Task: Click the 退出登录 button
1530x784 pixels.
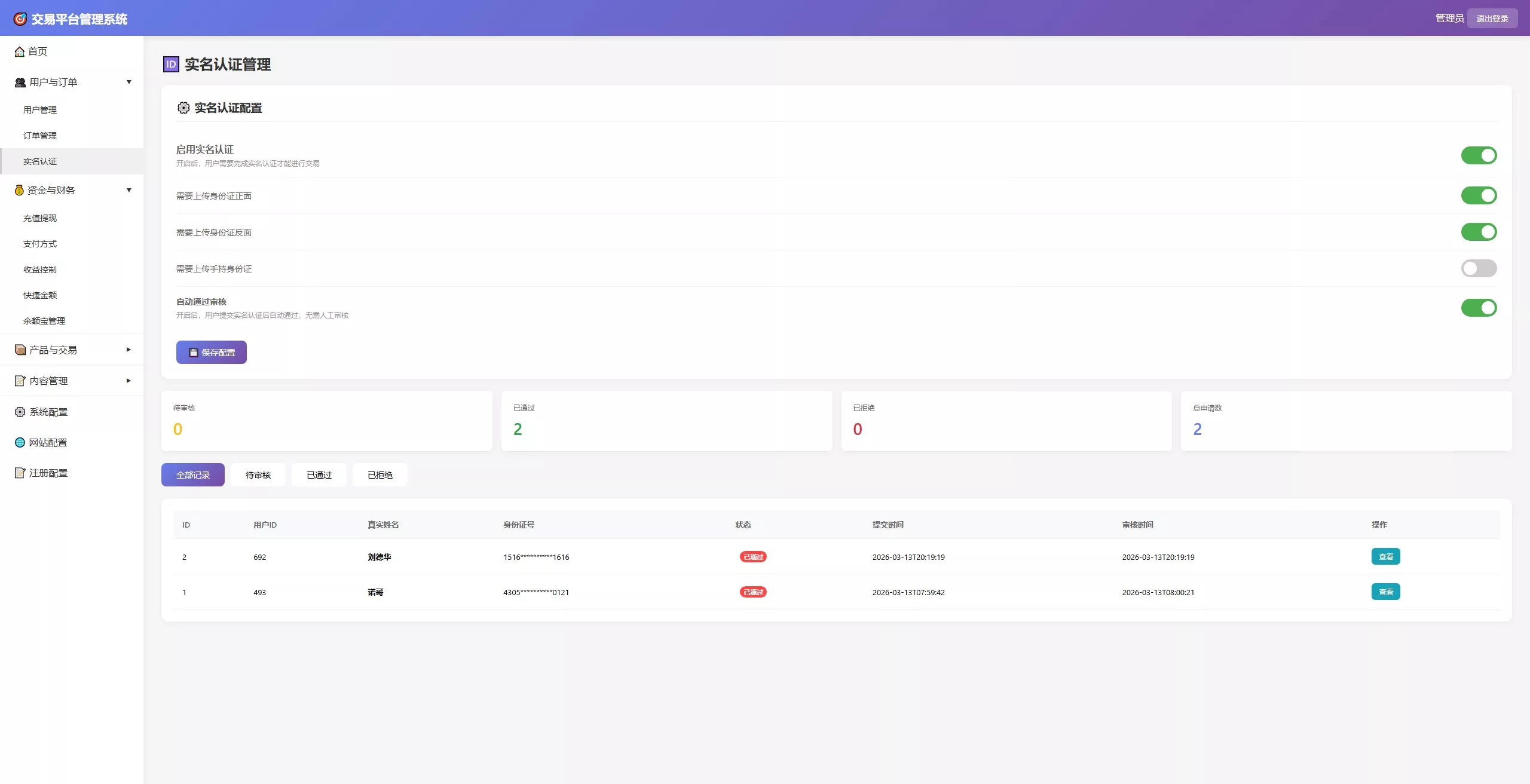Action: [1492, 19]
